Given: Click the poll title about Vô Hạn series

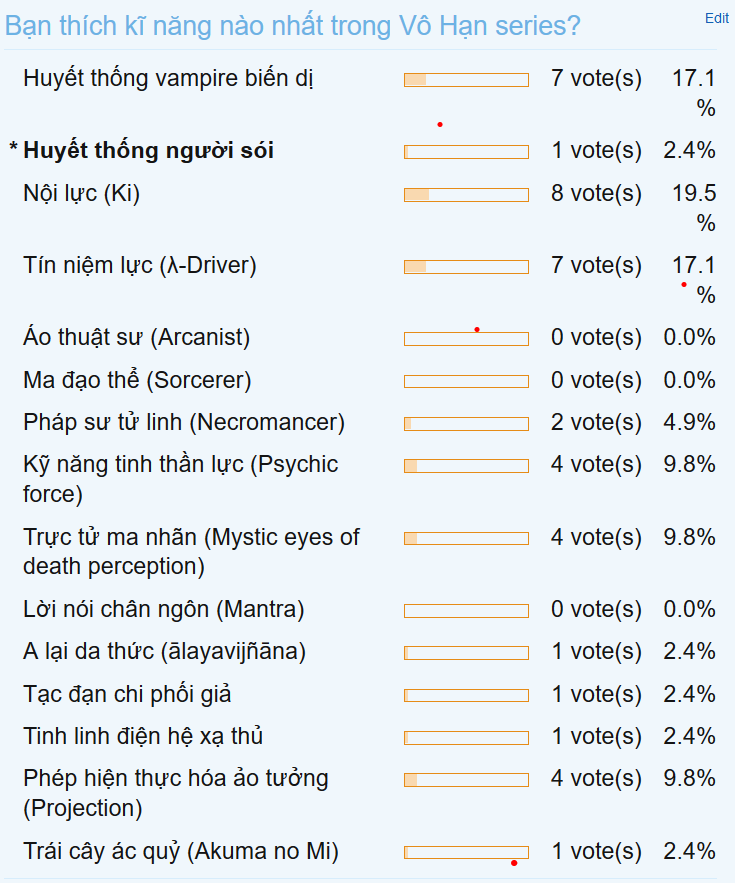Looking at the screenshot, I should tap(292, 26).
